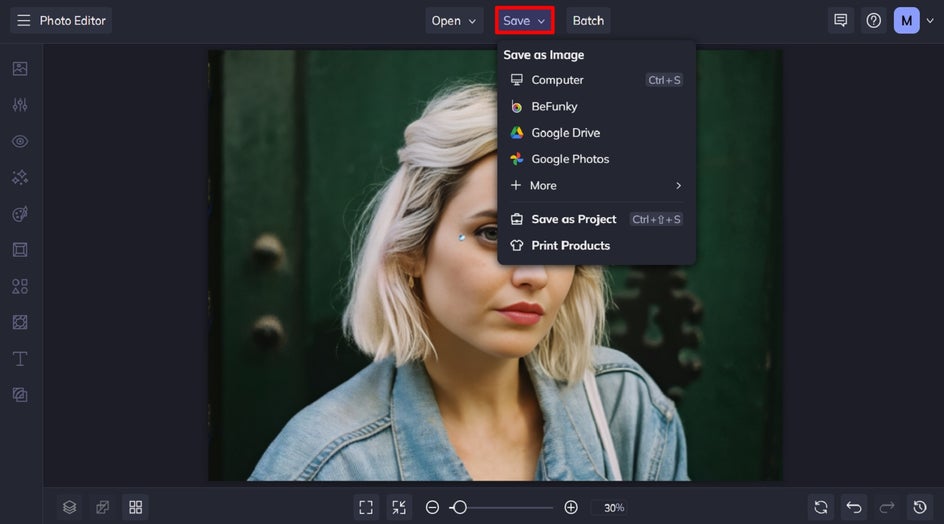The height and width of the screenshot is (524, 944).
Task: Click the fit to screen icon
Action: (x=366, y=507)
